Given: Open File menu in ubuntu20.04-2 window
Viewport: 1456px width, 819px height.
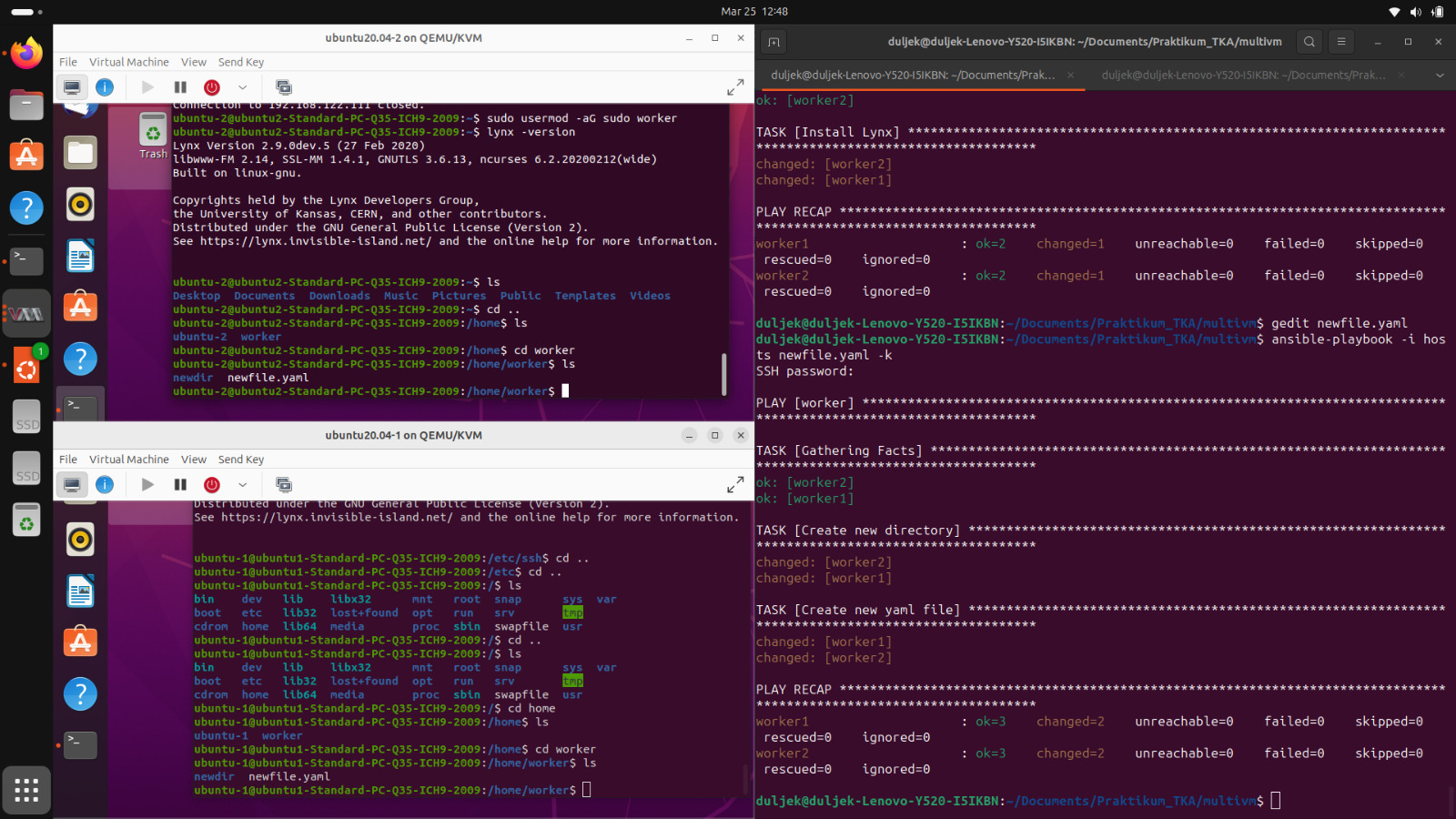Looking at the screenshot, I should pyautogui.click(x=68, y=62).
